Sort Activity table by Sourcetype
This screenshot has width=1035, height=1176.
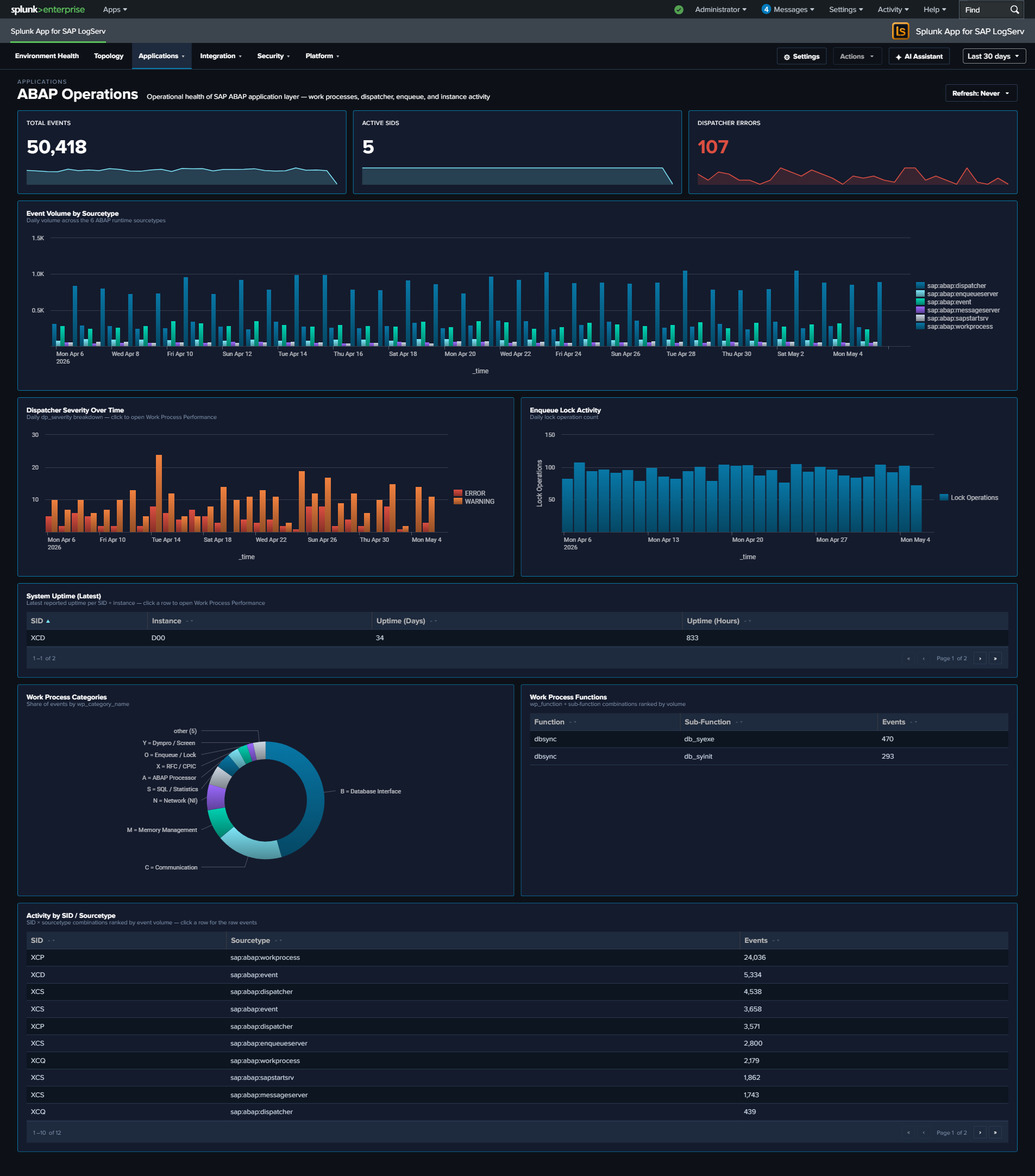[x=255, y=940]
